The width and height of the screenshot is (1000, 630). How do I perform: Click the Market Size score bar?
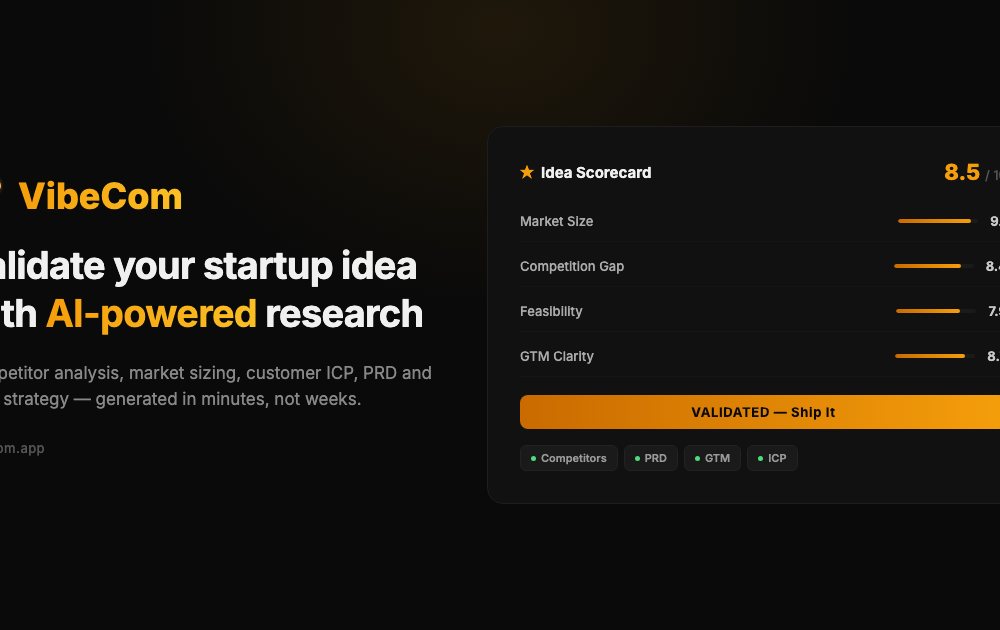938,221
